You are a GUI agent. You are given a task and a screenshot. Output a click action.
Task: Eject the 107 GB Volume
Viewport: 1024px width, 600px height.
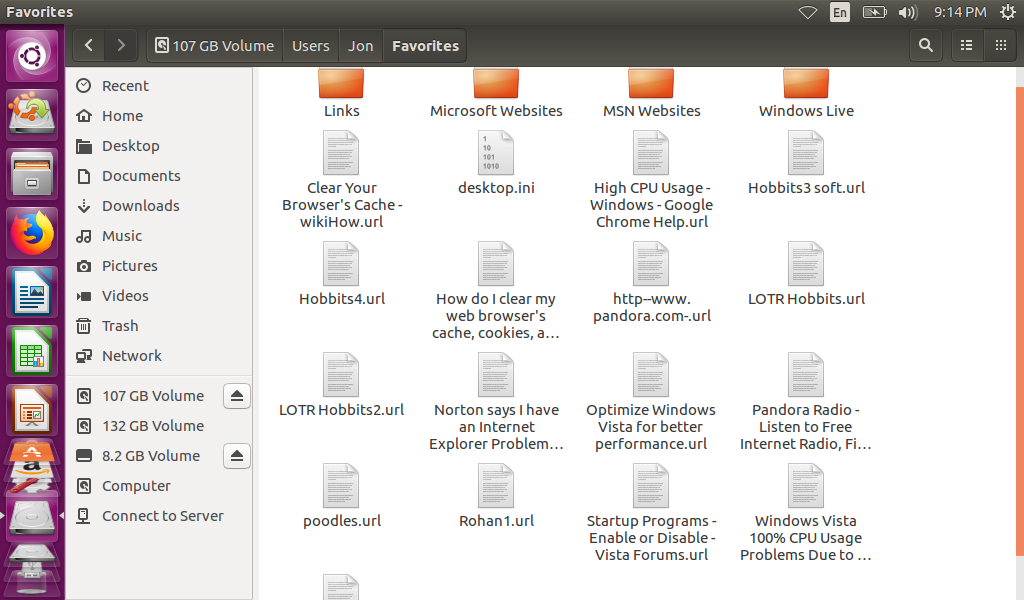click(236, 396)
